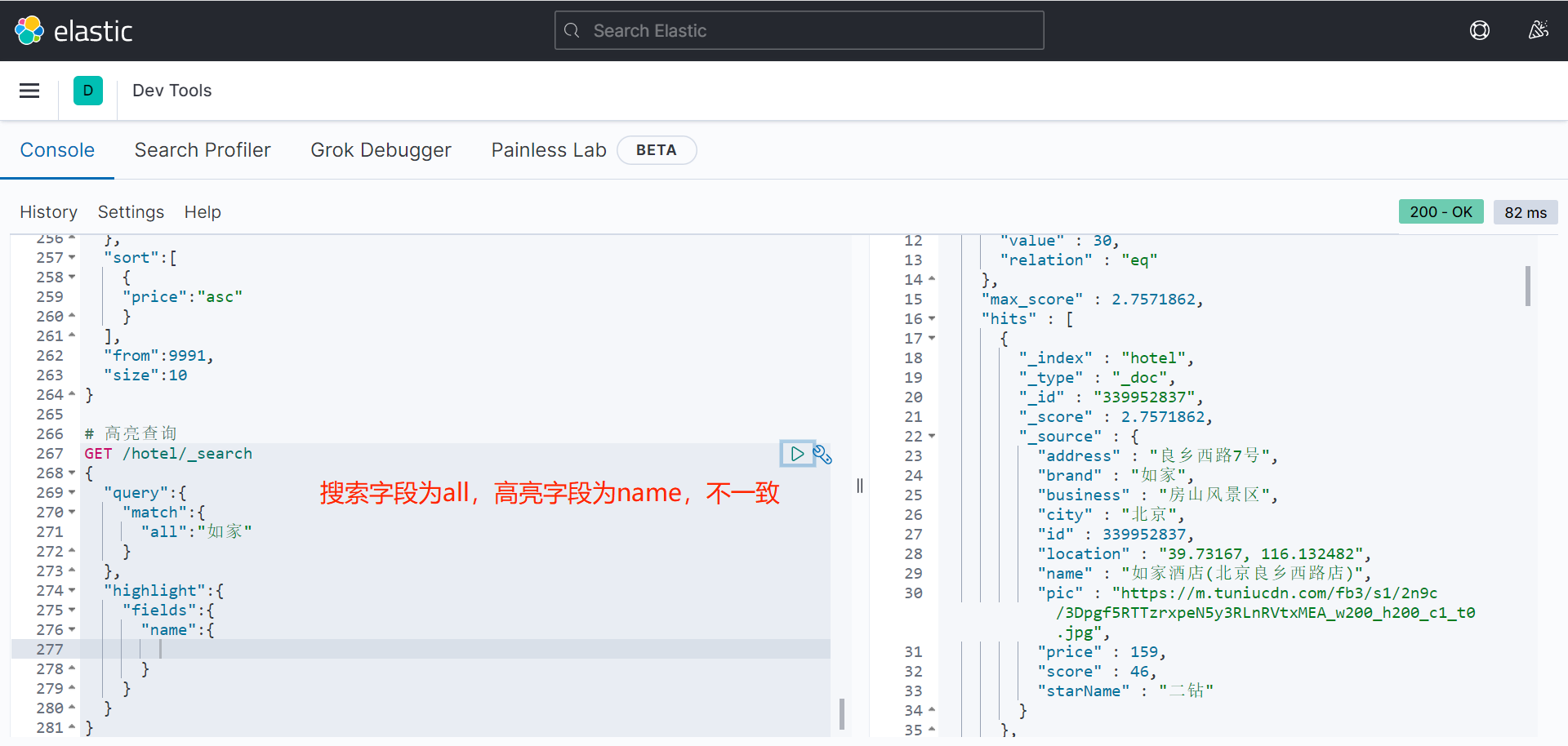Click the "business" : "房山风景区" output line
Viewport: 1568px width, 746px height.
[x=1157, y=495]
